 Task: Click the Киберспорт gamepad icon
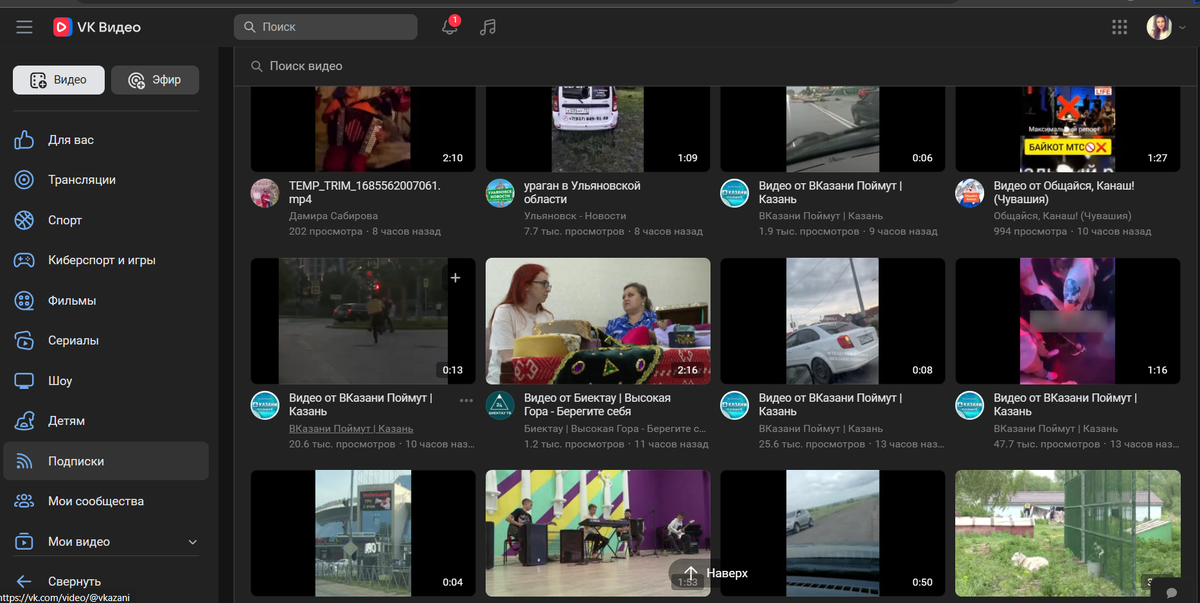[25, 260]
